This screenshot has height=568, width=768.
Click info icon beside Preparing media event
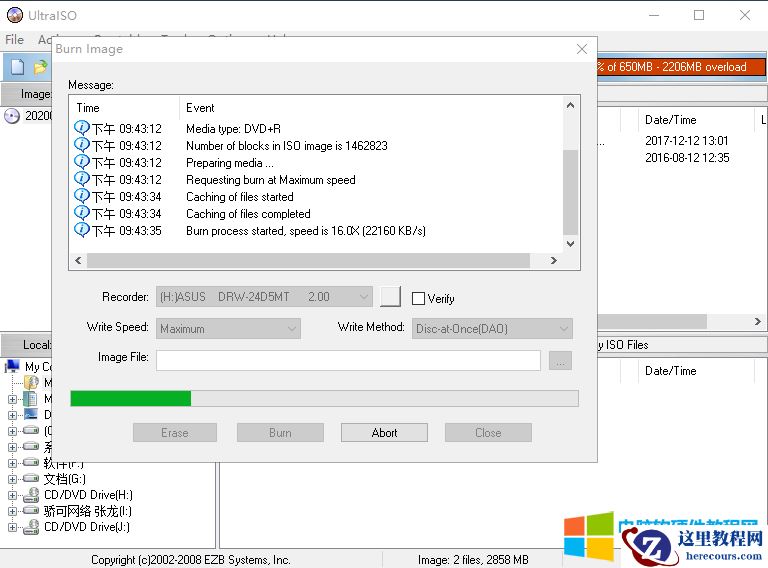pyautogui.click(x=82, y=162)
